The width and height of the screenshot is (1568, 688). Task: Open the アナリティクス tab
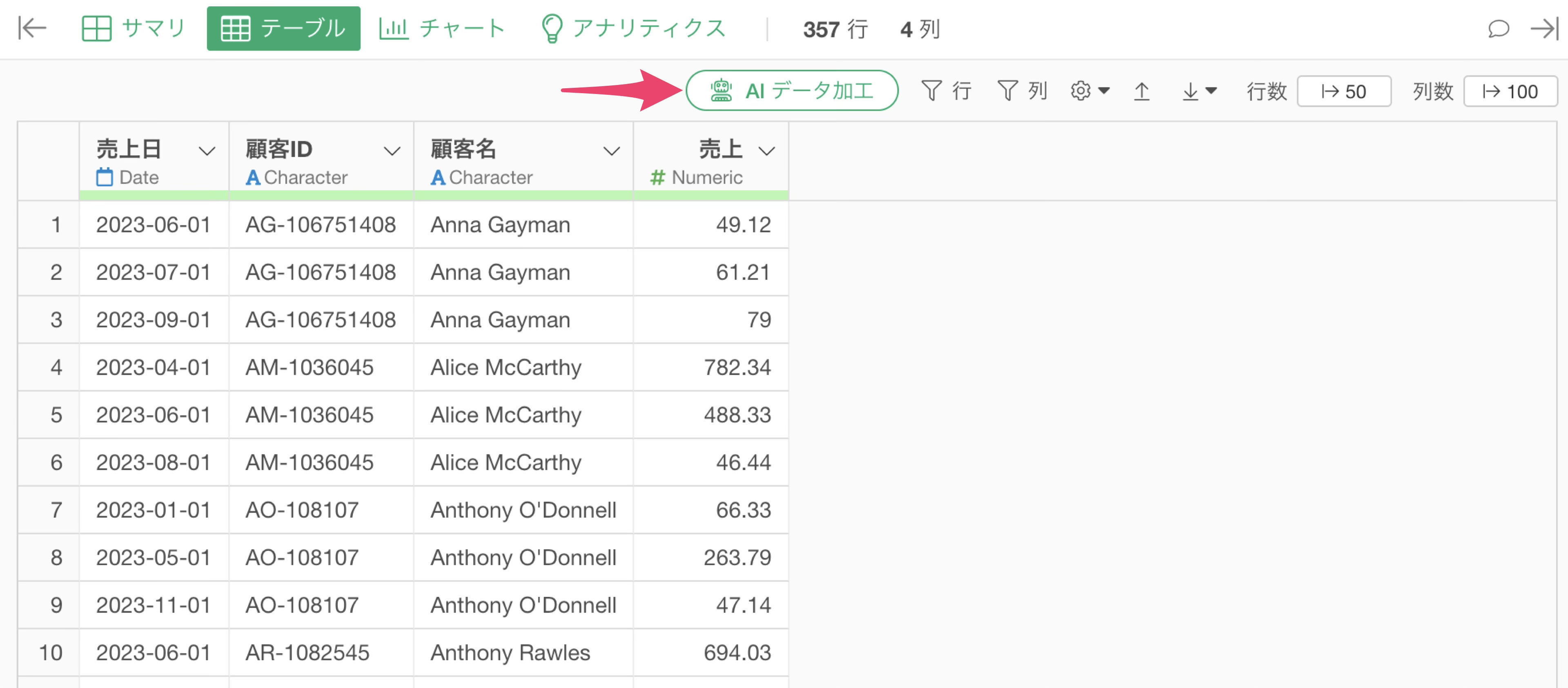pos(634,28)
